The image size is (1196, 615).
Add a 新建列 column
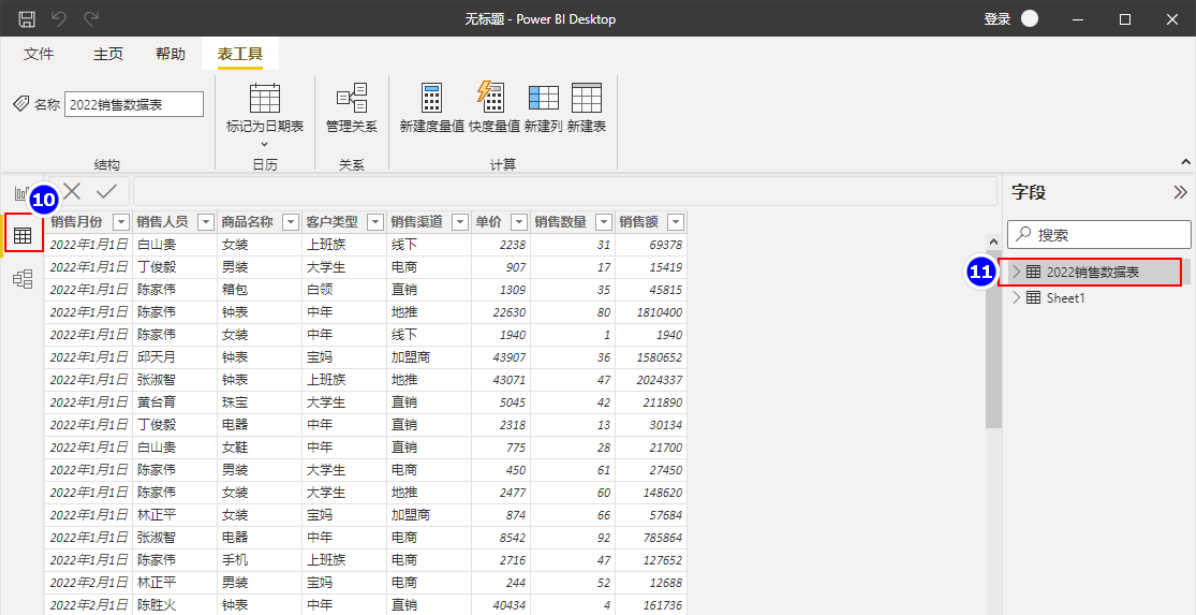click(543, 107)
